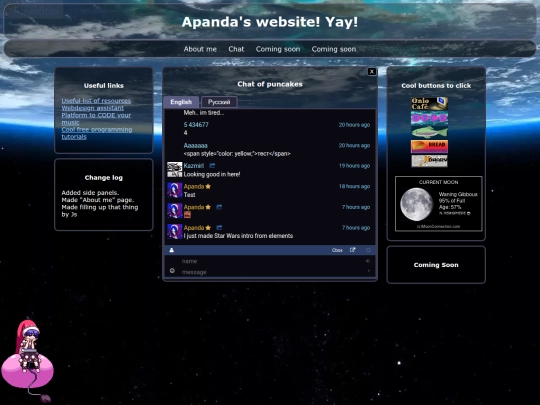Image resolution: width=540 pixels, height=405 pixels.
Task: Click the Onio Café button image
Action: [x=429, y=104]
